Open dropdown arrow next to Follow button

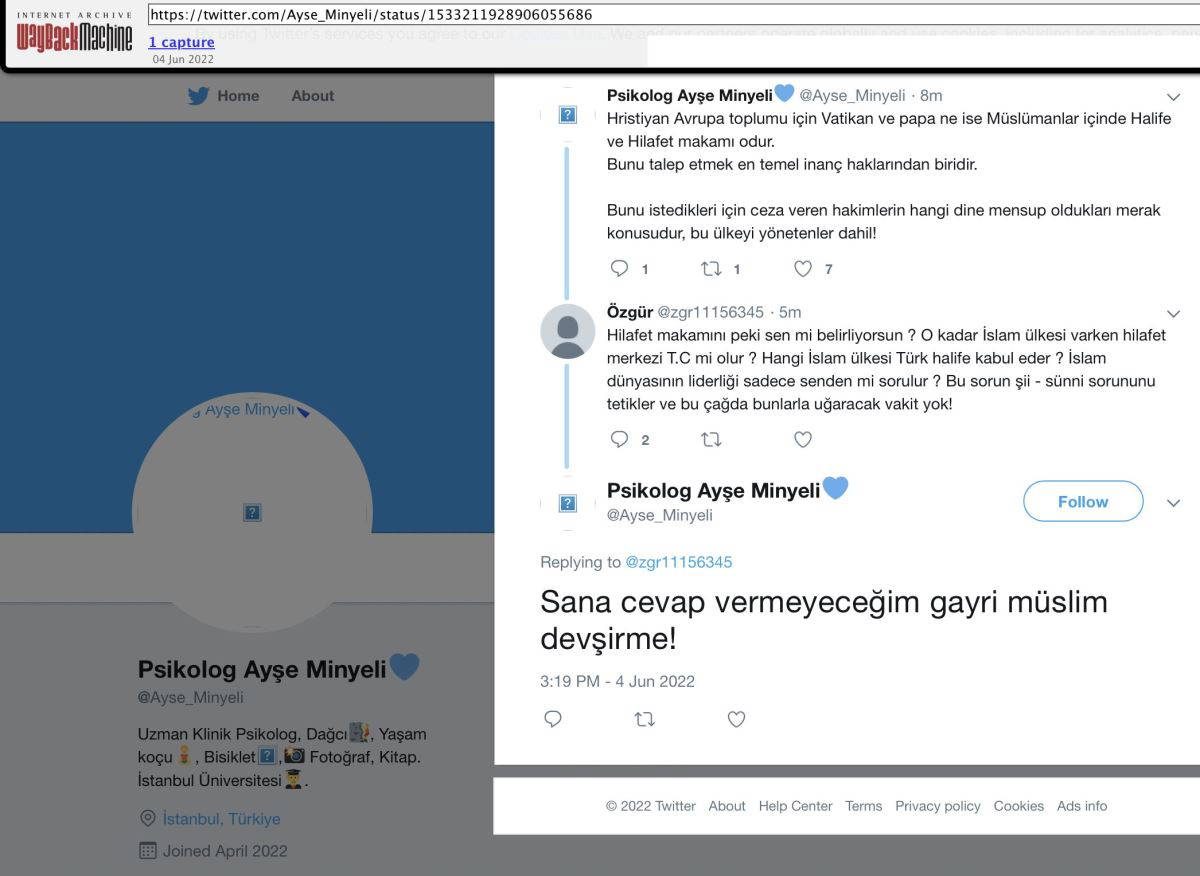[1174, 502]
